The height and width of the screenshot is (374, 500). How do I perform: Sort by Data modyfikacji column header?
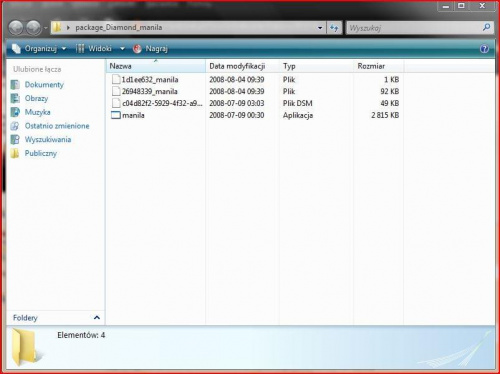(242, 66)
